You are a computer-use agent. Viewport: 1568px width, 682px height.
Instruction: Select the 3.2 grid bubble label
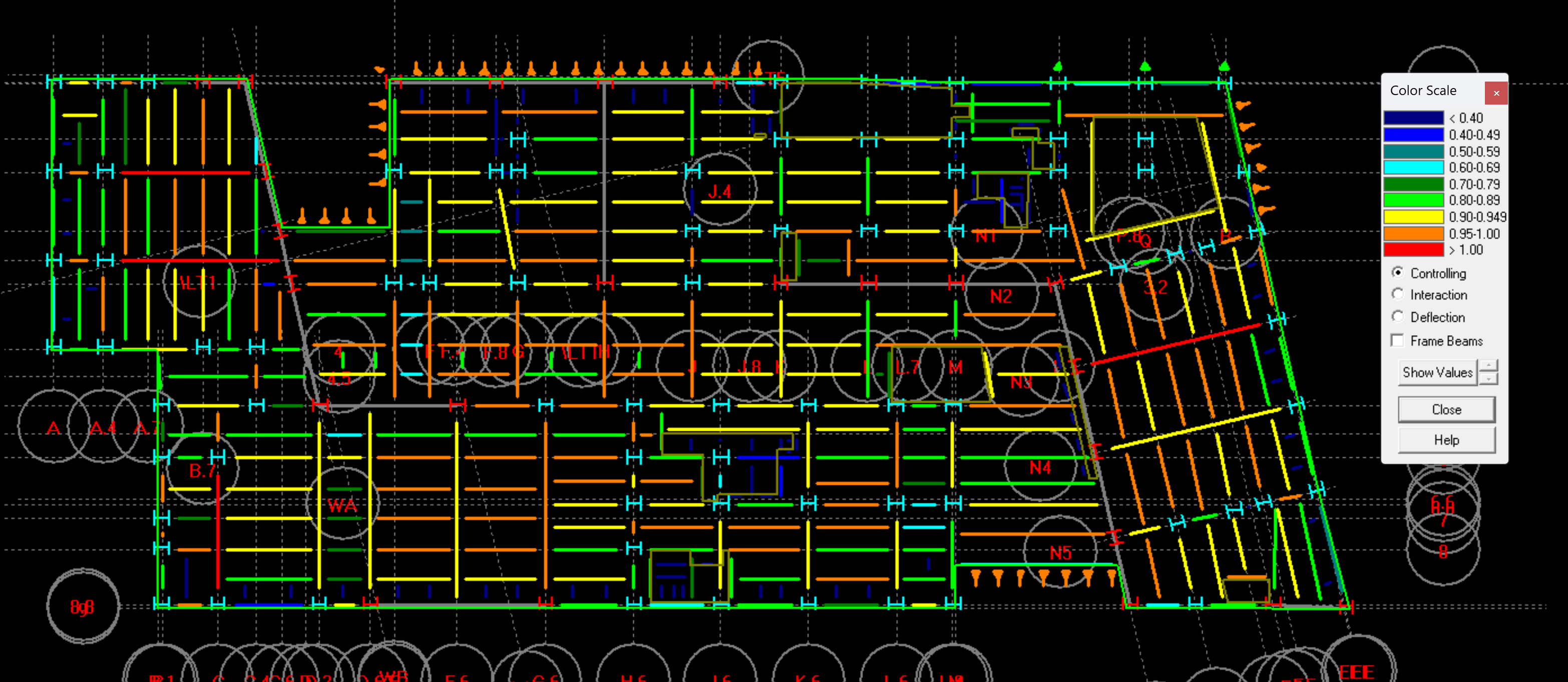1155,287
